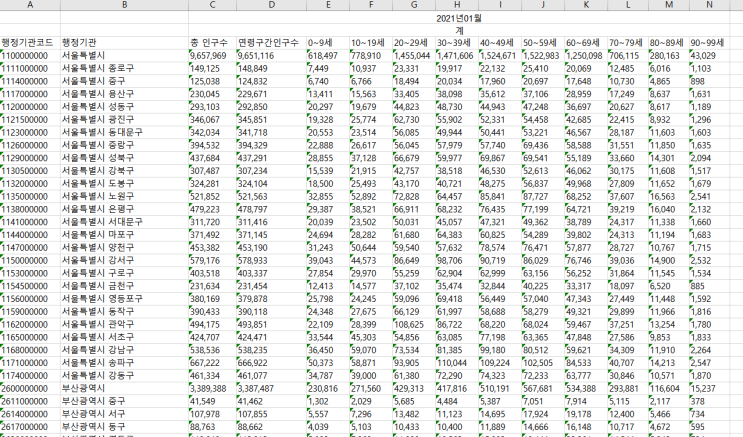Viewport: 743px width, 437px height.
Task: Click value 108,625 for 관악구
Action: [x=414, y=324]
